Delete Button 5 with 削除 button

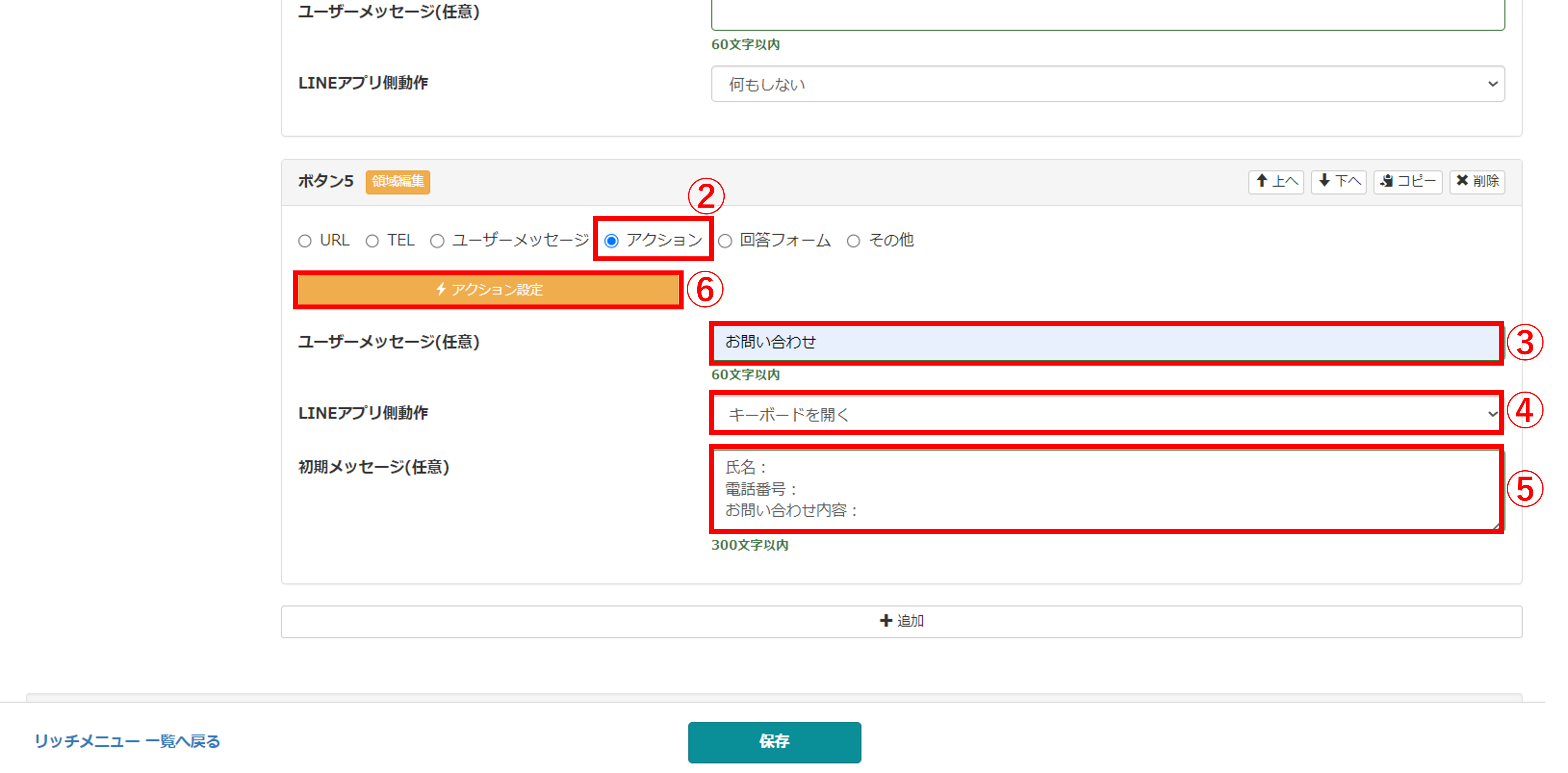point(1477,181)
